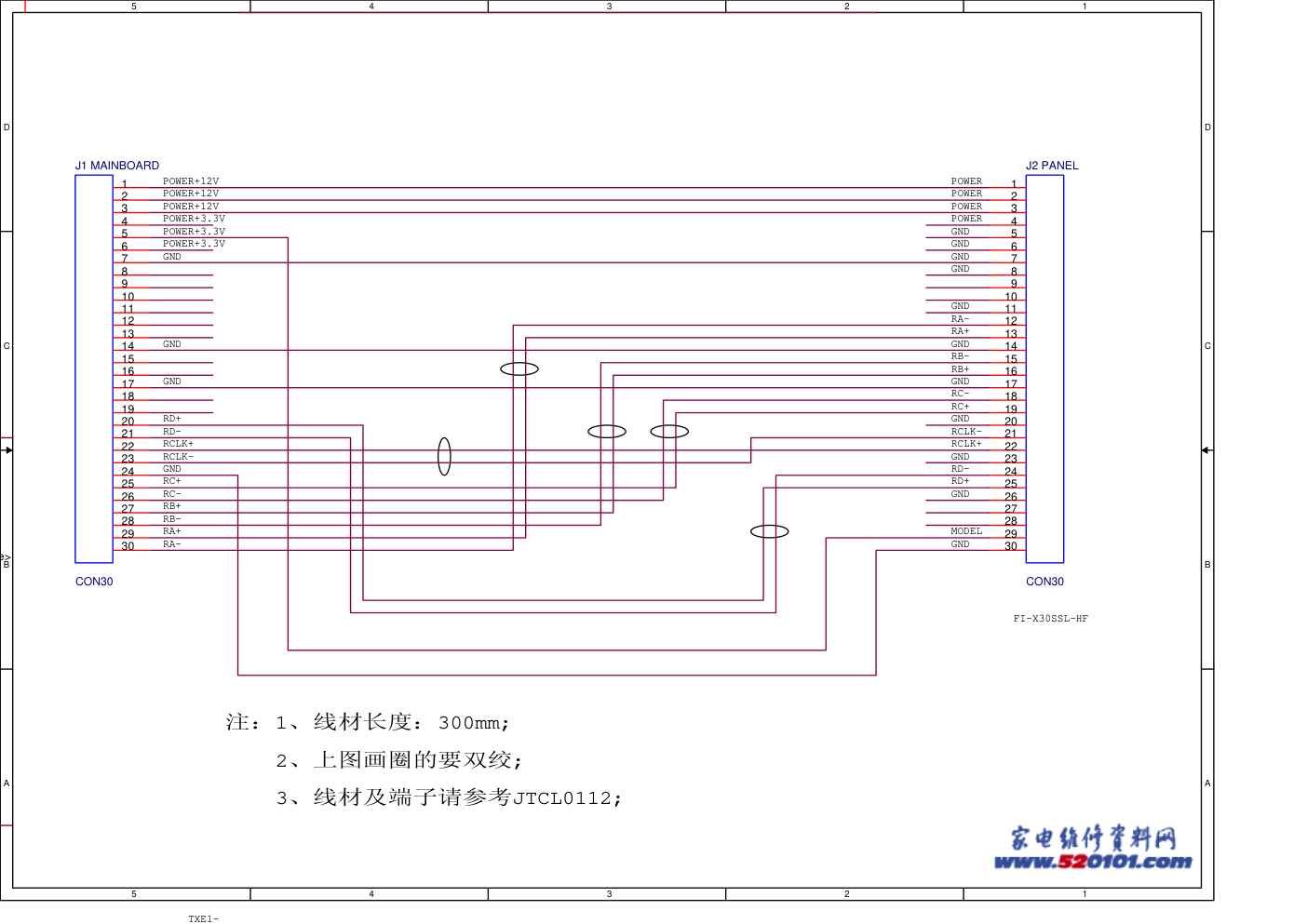
Task: Select the "TXE1-" text below the sheet
Action: [x=203, y=919]
